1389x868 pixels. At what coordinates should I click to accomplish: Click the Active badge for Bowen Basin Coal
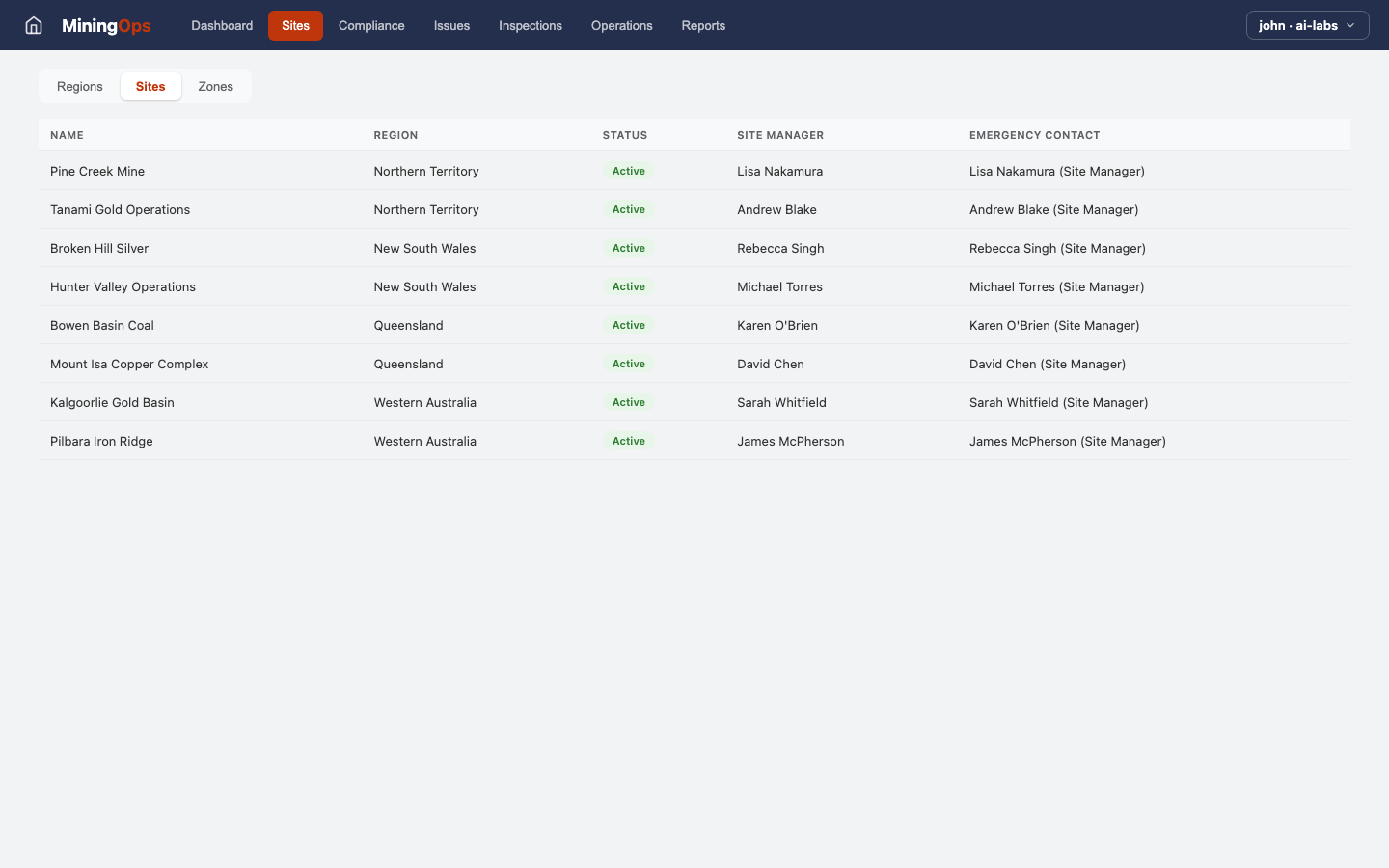(x=628, y=326)
